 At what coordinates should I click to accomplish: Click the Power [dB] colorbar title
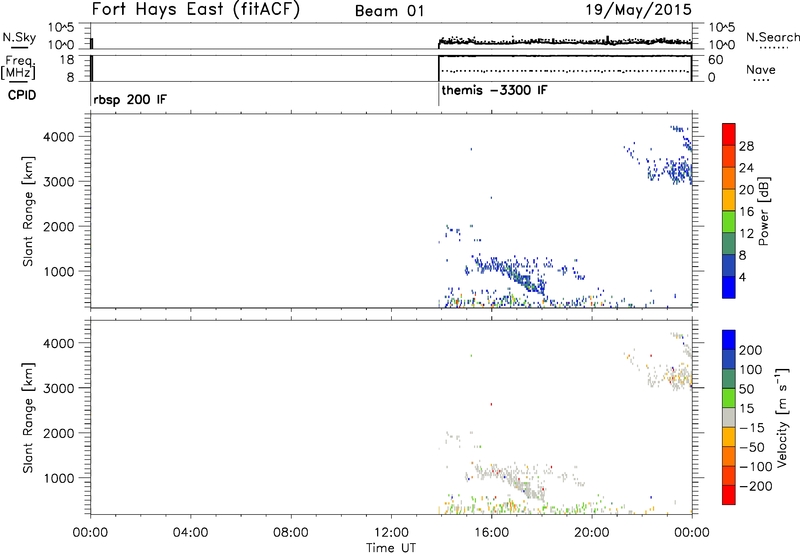pos(763,211)
